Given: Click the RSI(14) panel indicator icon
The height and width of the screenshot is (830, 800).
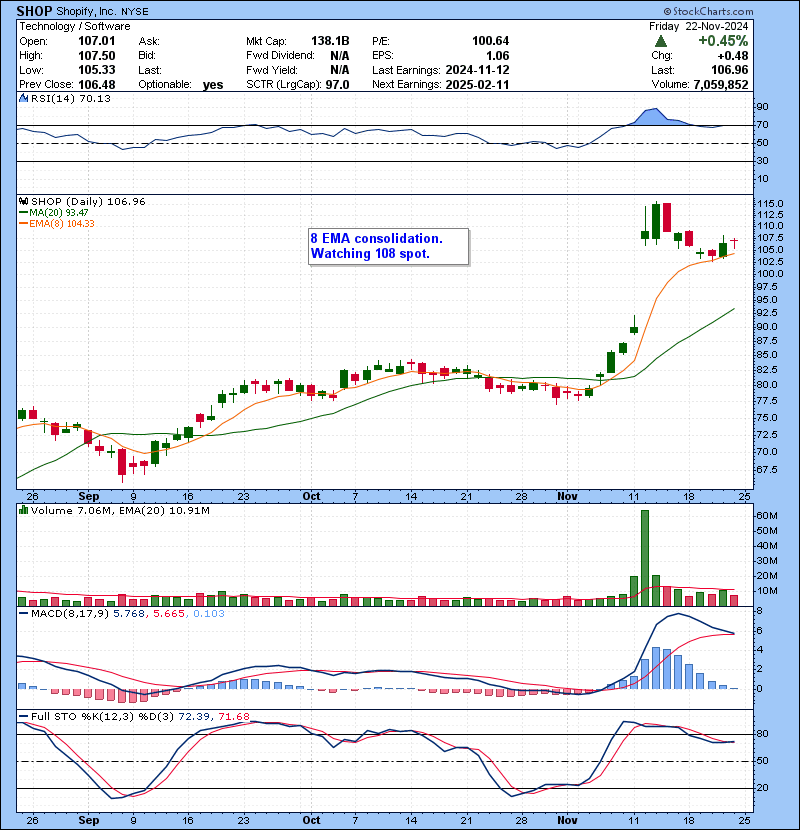Looking at the screenshot, I should click(x=23, y=98).
